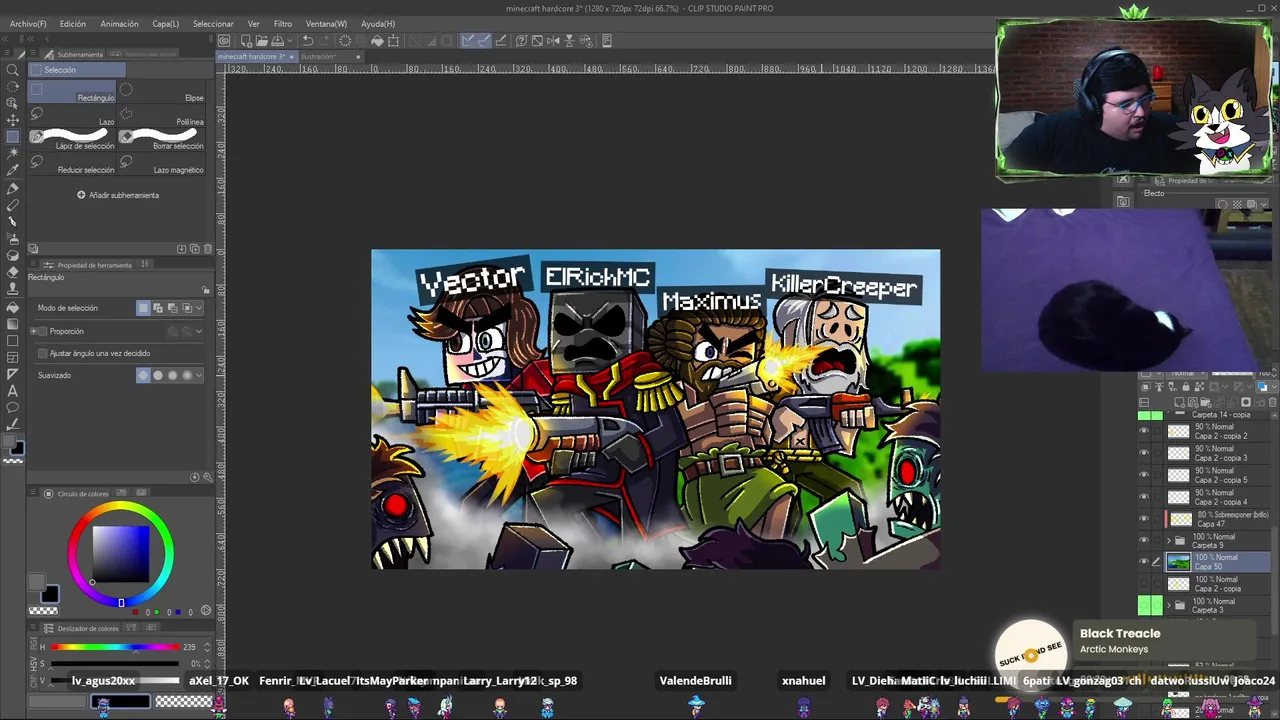Toggle visibility of Capa 2 - copia 5

1144,475
